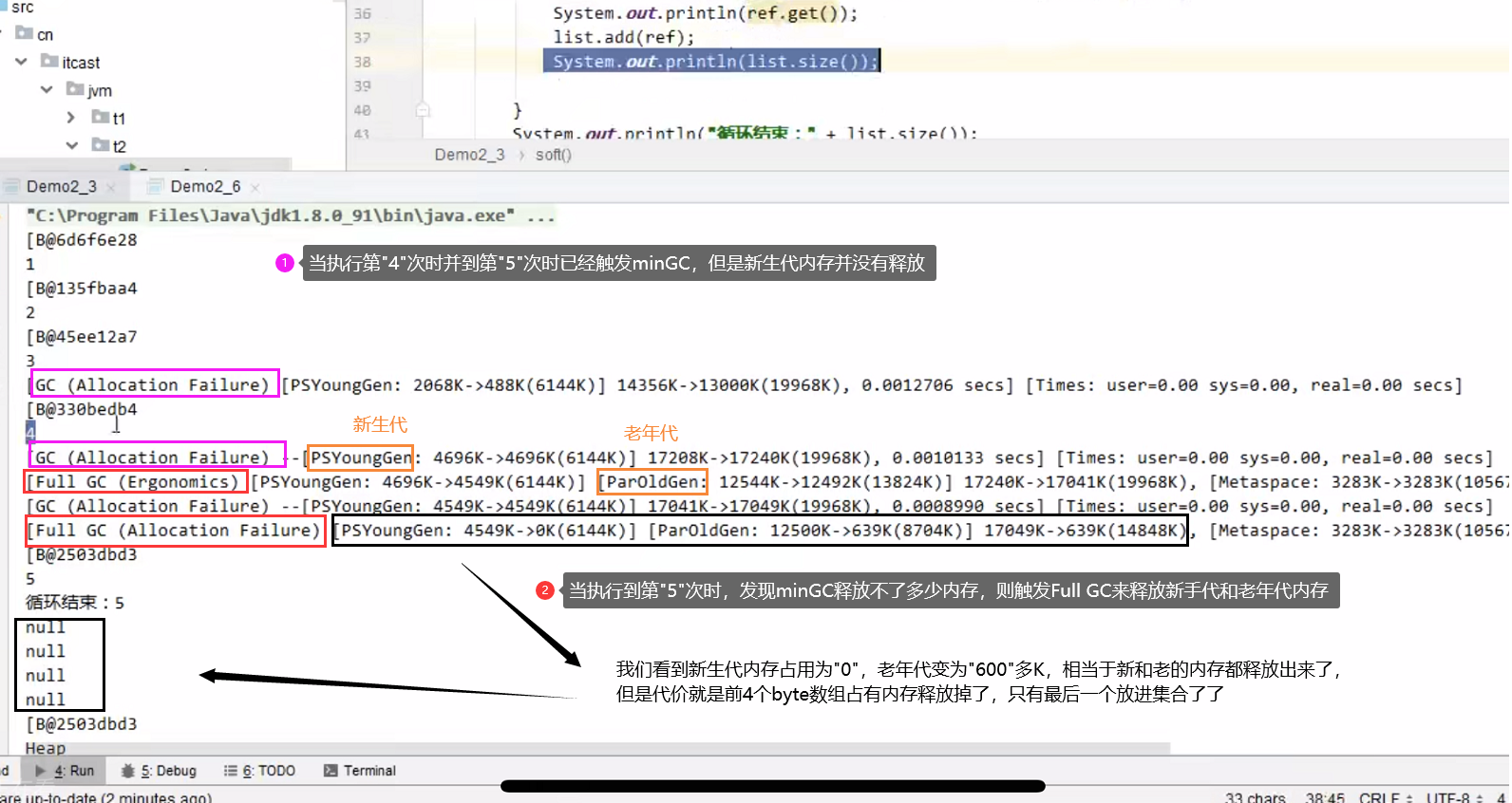Screen dimensions: 1512x803
Task: Click the LF/CRLF line separator selector
Action: click(x=1385, y=797)
